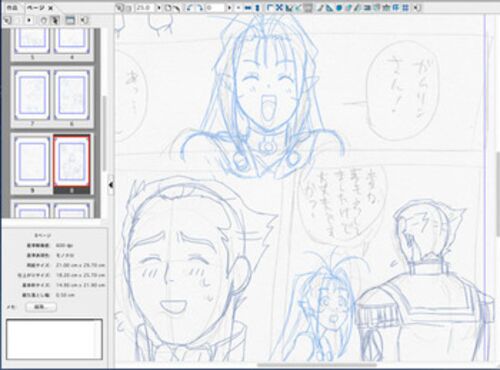Click the rotate counterclockwise arrow icon
500x370 pixels.
[189, 8]
